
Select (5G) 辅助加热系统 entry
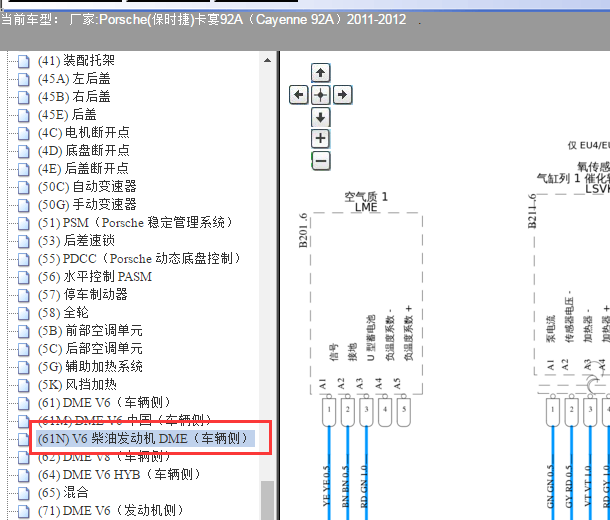(x=90, y=367)
